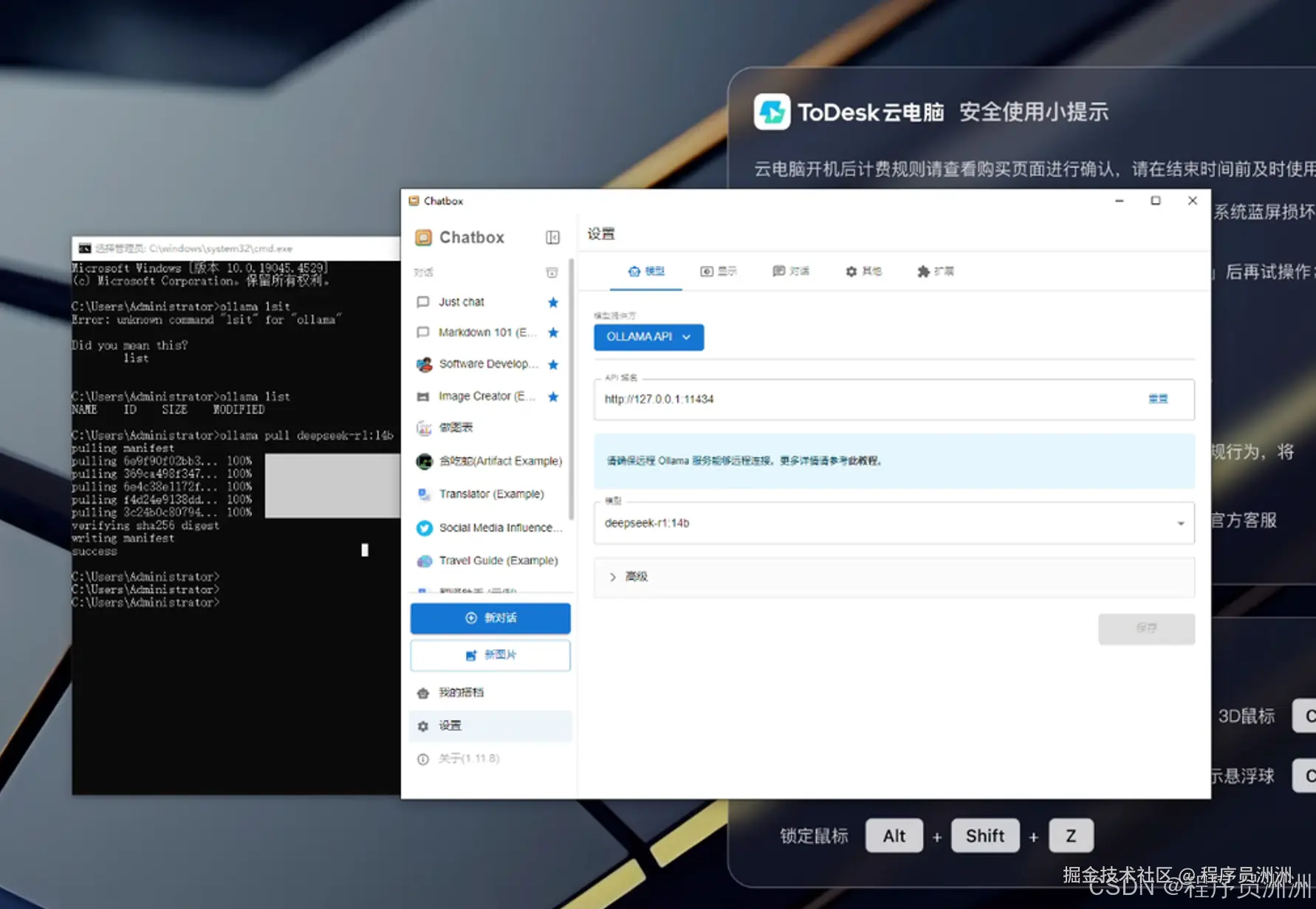Image resolution: width=1316 pixels, height=909 pixels.
Task: Open the OLLAMA API provider dropdown
Action: [648, 337]
